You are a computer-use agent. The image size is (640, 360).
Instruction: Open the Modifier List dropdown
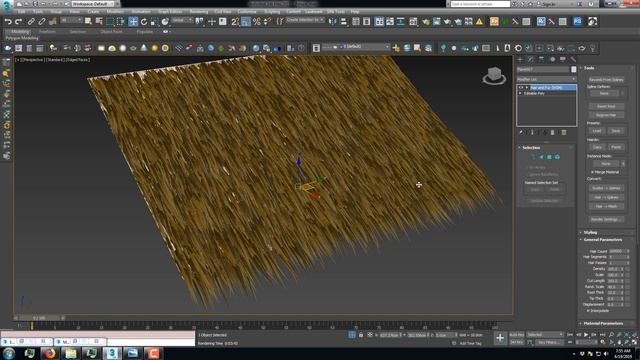(546, 79)
